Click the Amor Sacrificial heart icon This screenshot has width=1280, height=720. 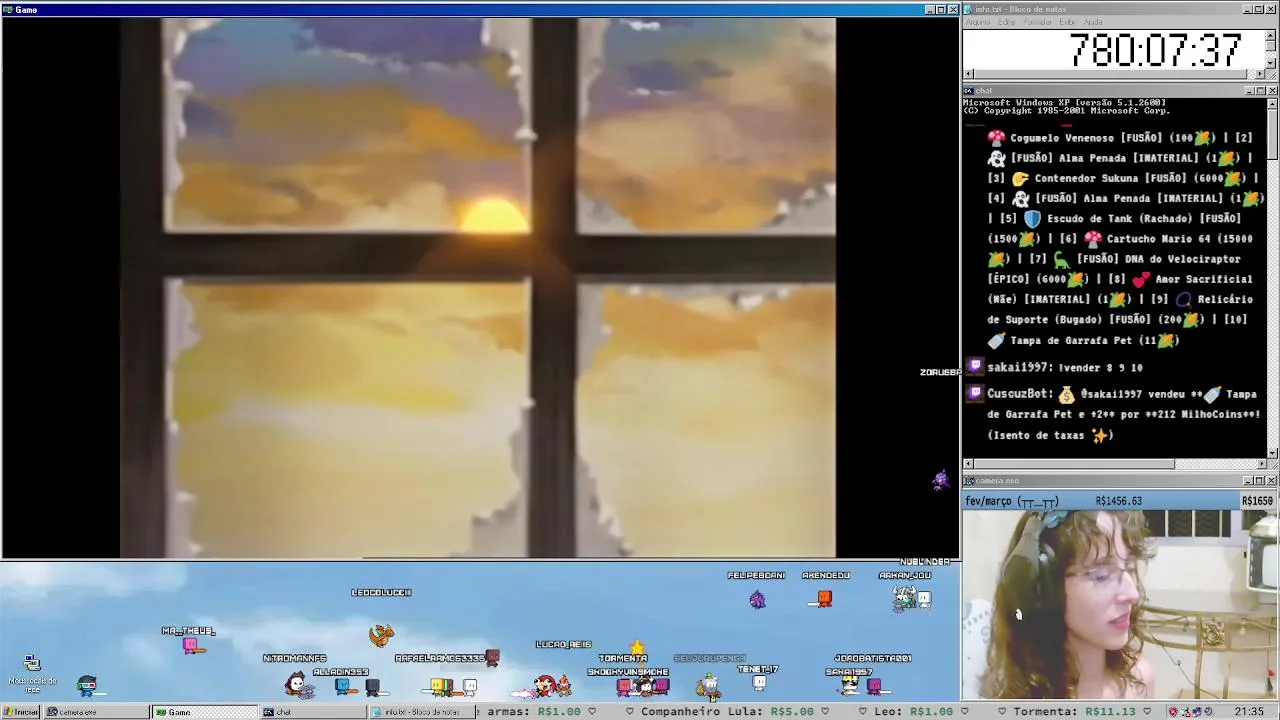coord(1141,279)
